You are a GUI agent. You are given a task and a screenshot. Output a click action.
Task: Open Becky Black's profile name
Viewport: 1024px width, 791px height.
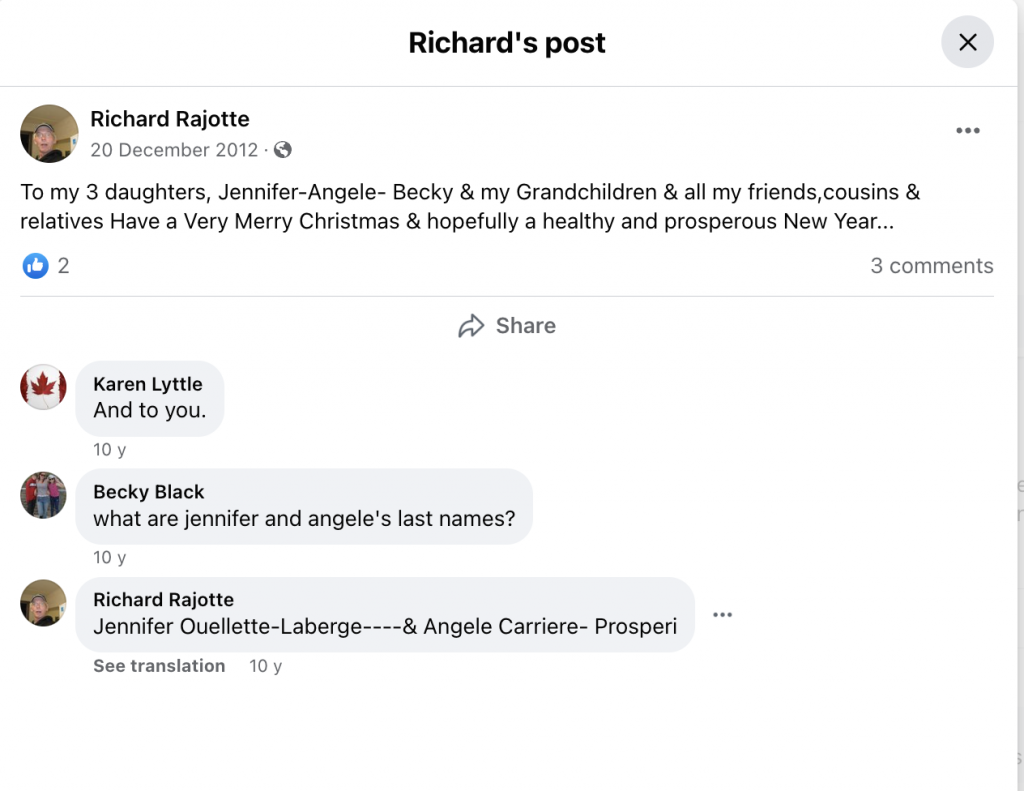(149, 492)
